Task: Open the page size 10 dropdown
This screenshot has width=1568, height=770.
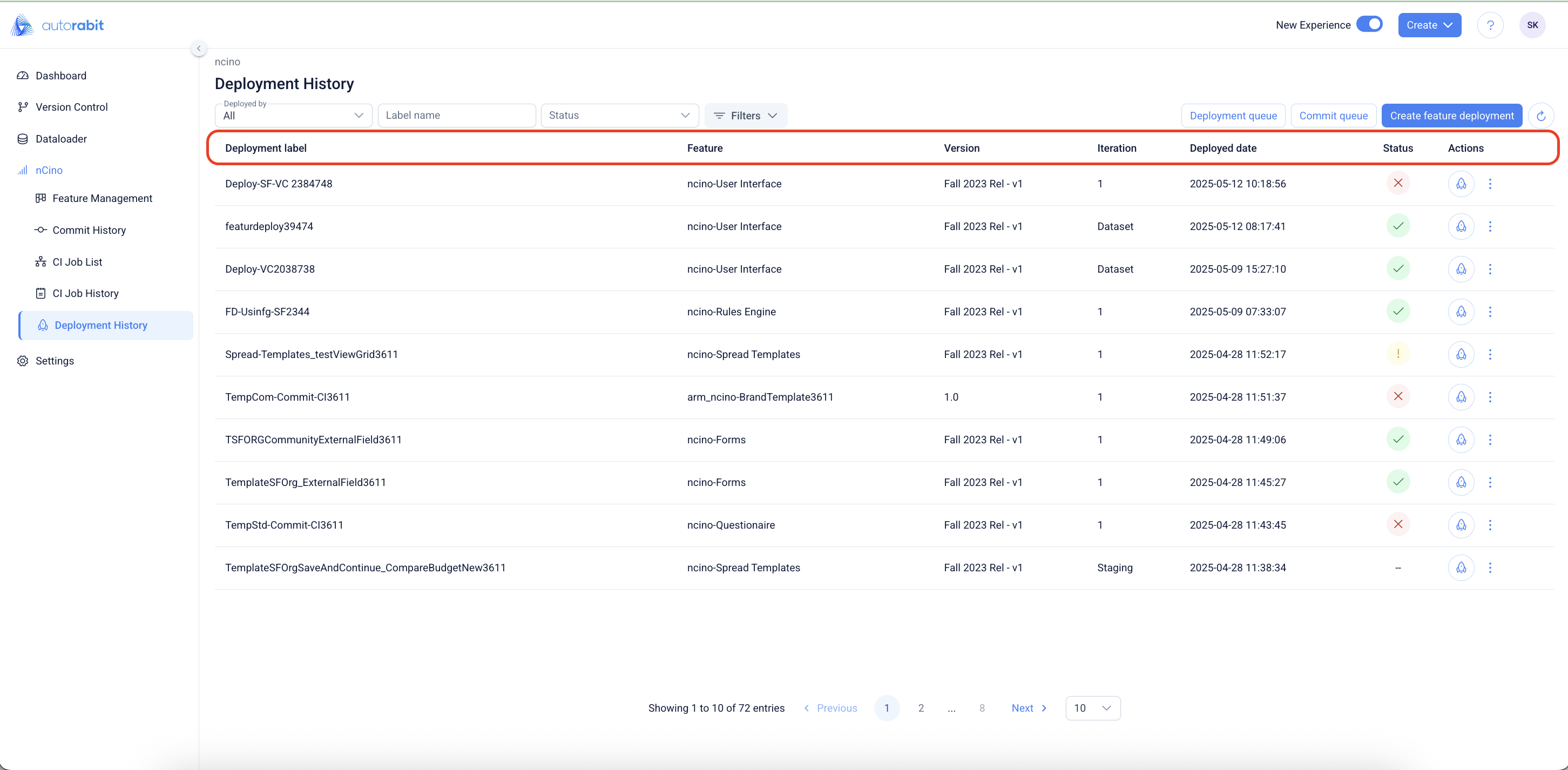Action: point(1093,708)
